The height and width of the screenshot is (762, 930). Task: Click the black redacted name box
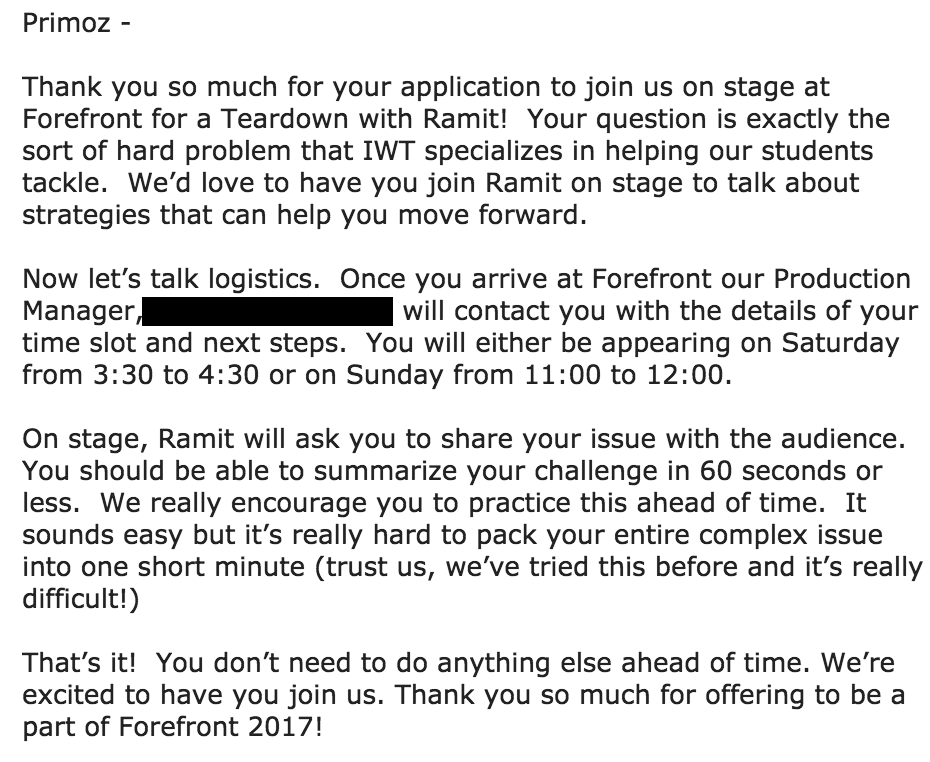click(x=267, y=311)
